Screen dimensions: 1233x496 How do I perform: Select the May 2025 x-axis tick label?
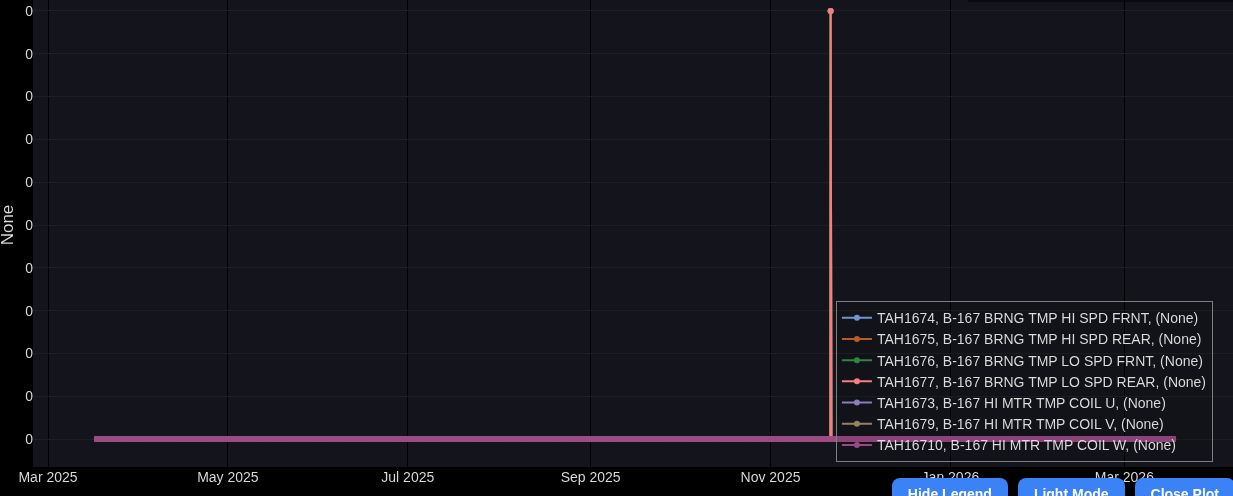(x=227, y=477)
